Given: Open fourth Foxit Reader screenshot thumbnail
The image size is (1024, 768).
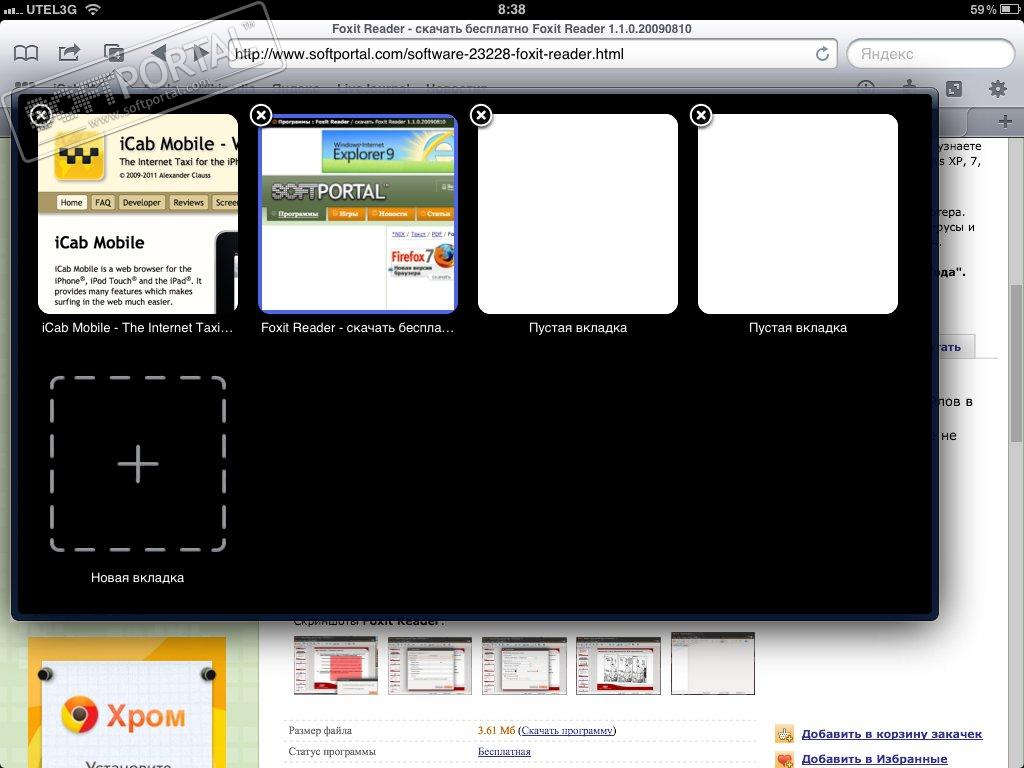Looking at the screenshot, I should pos(618,665).
